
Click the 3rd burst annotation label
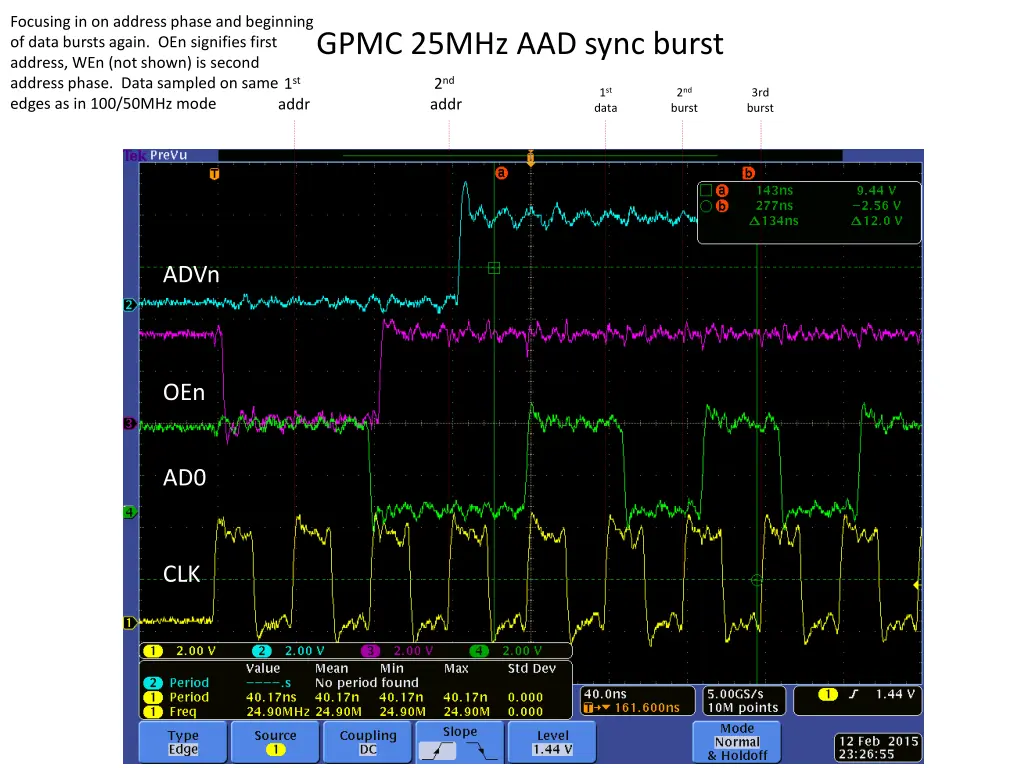(760, 100)
